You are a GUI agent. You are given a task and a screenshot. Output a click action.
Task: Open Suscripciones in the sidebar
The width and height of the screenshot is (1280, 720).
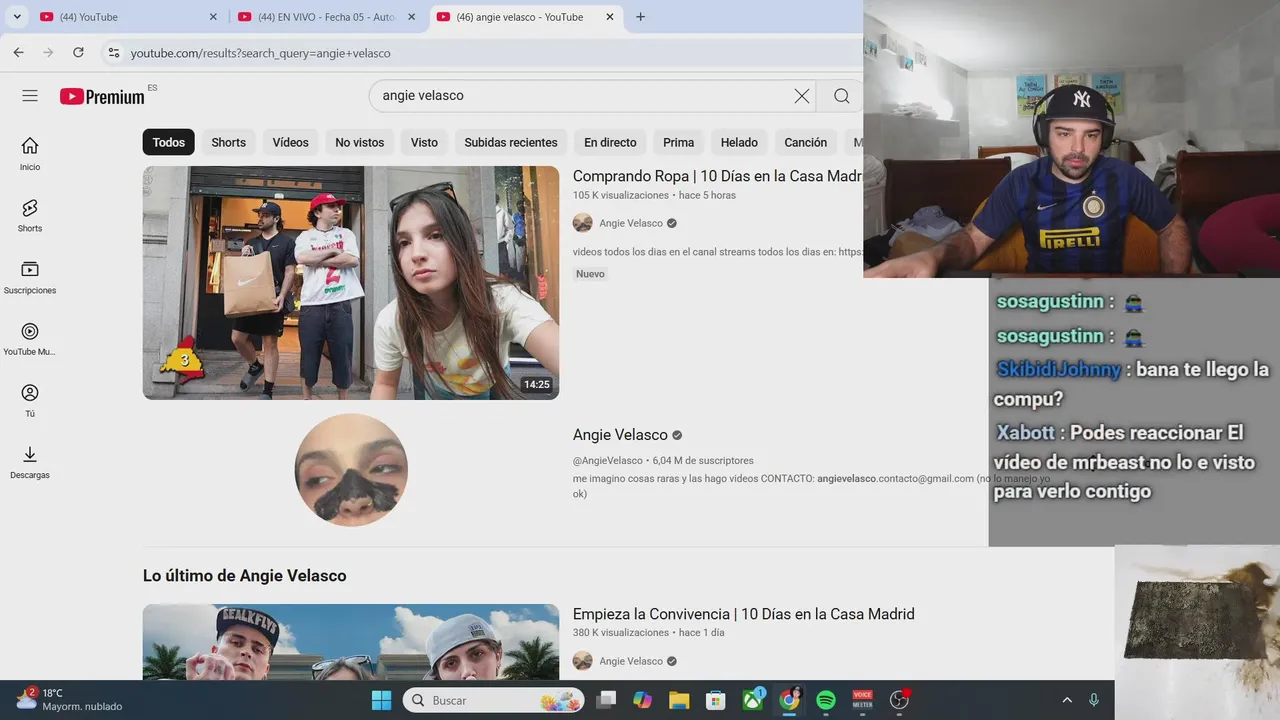30,277
